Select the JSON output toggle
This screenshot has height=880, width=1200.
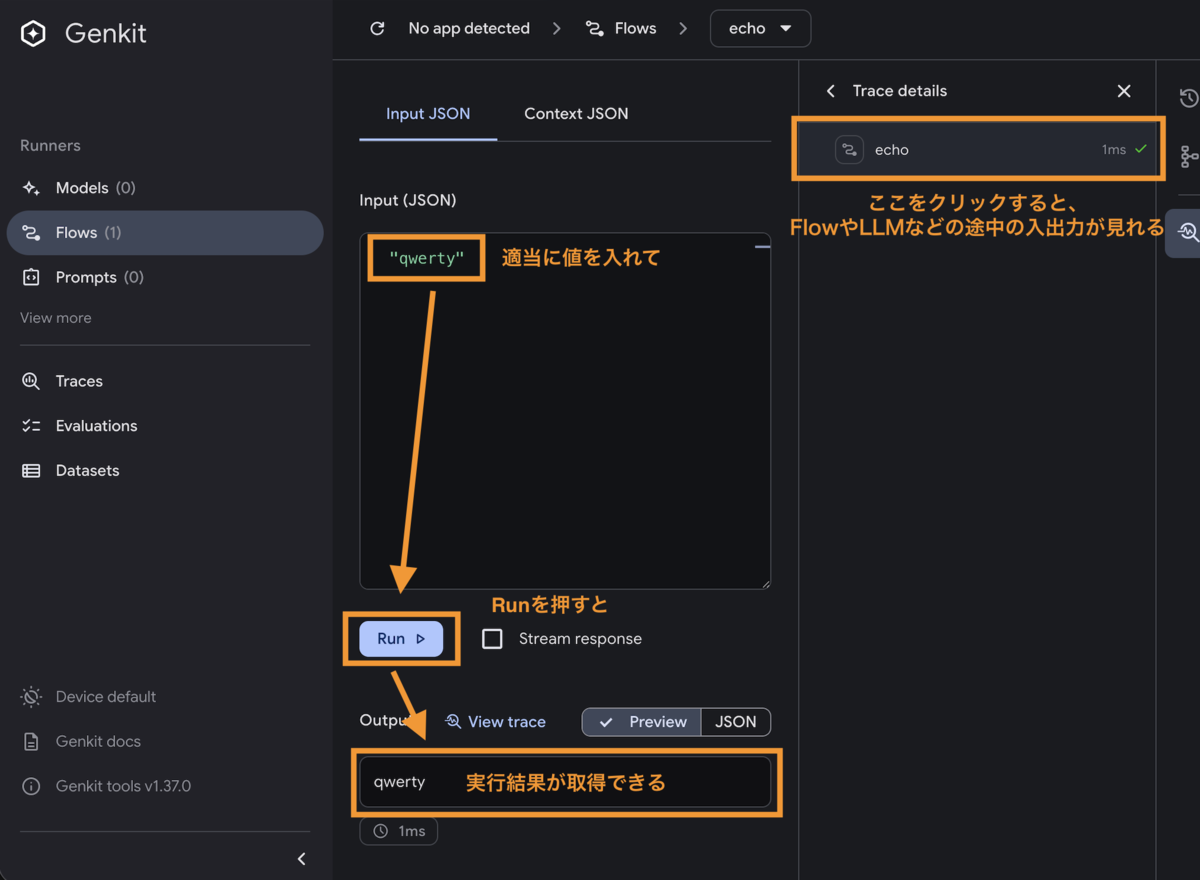click(x=736, y=722)
